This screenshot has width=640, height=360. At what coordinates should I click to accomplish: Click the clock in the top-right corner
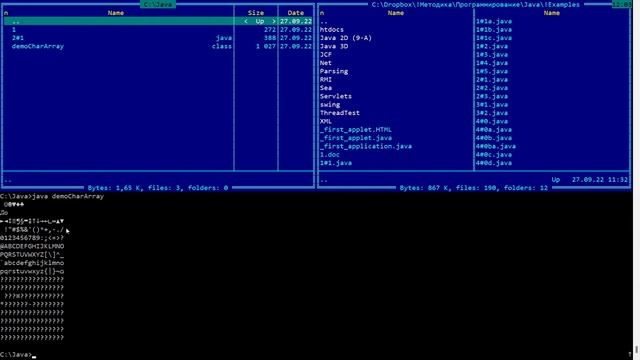[622, 4]
